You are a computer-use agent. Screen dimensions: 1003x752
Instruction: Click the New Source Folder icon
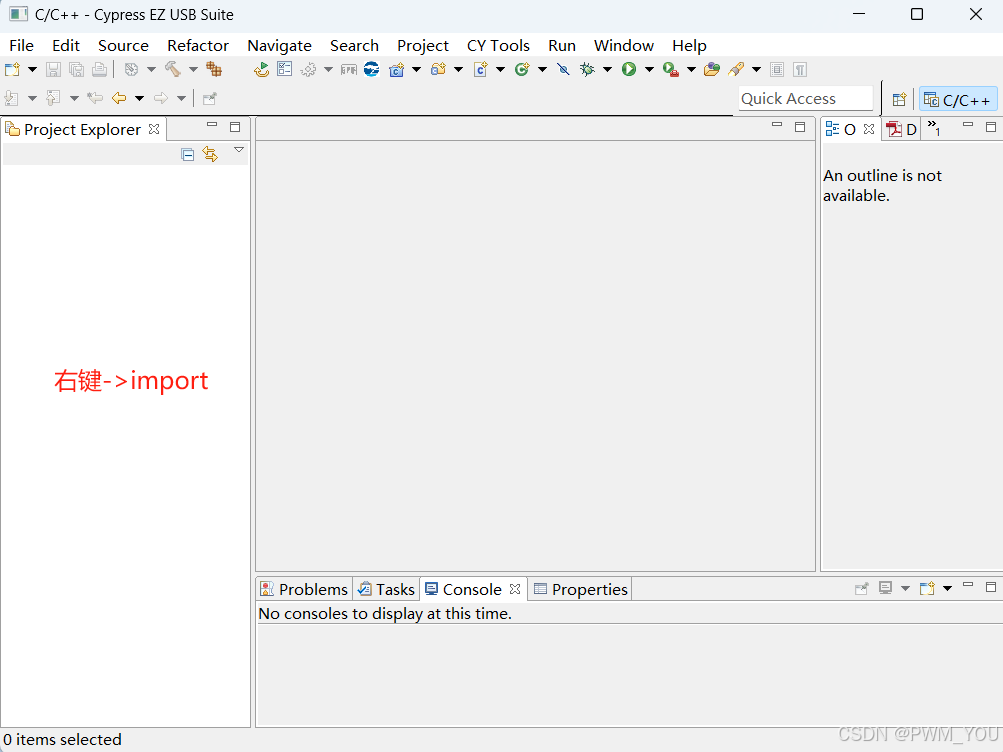point(438,69)
